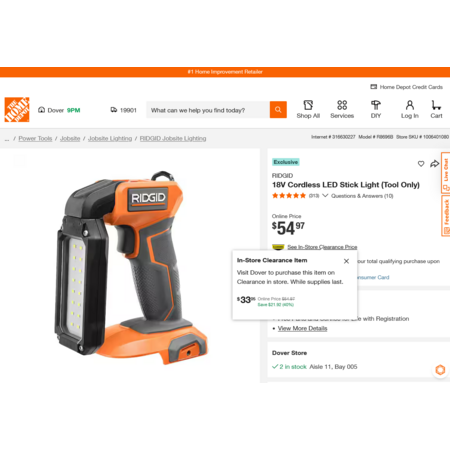Image resolution: width=450 pixels, height=450 pixels.
Task: Change the Dover store location
Action: pos(59,110)
